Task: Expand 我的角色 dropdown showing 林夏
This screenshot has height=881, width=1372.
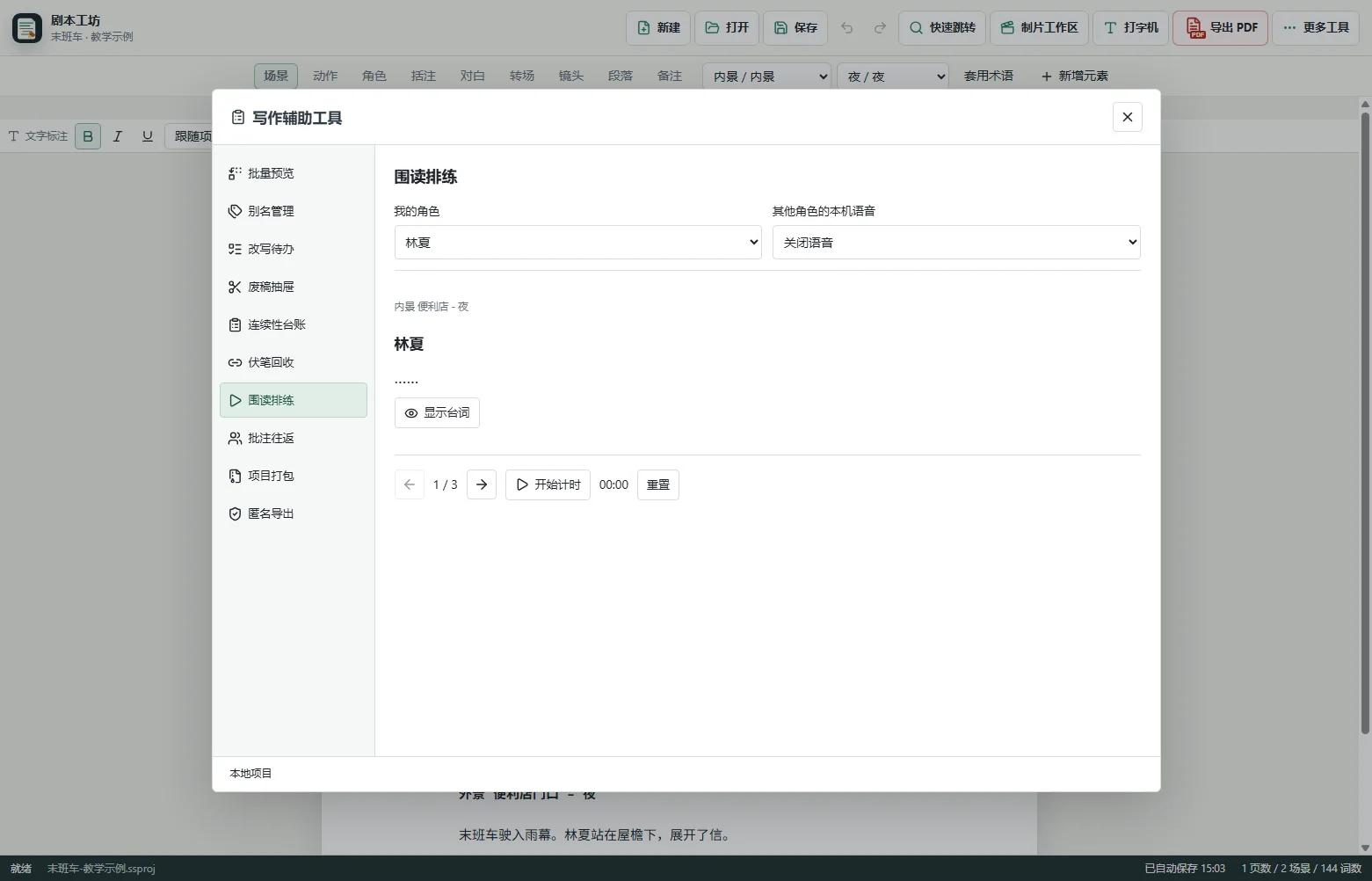Action: tap(577, 243)
